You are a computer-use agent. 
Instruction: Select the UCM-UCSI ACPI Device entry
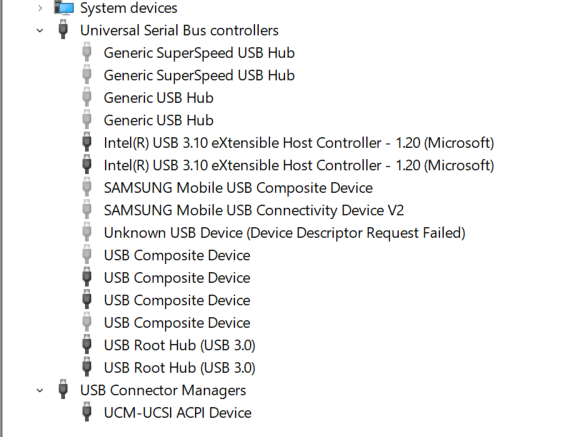tap(177, 413)
